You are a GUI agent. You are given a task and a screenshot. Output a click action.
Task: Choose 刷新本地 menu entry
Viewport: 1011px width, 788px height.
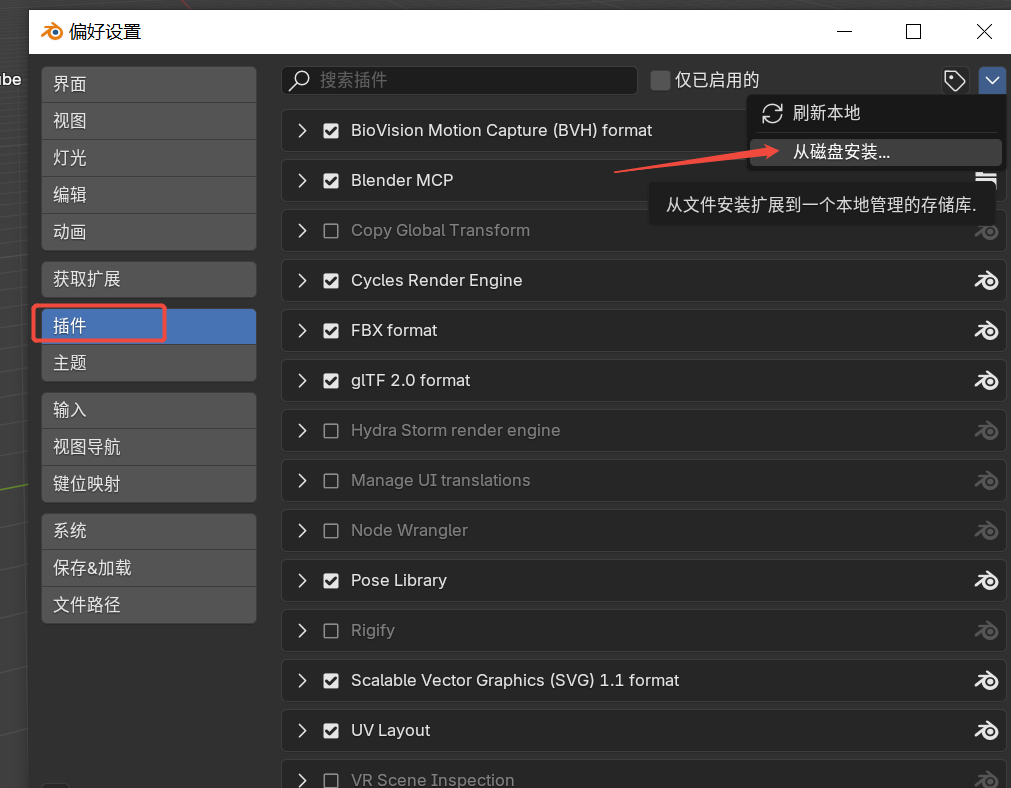tap(876, 113)
